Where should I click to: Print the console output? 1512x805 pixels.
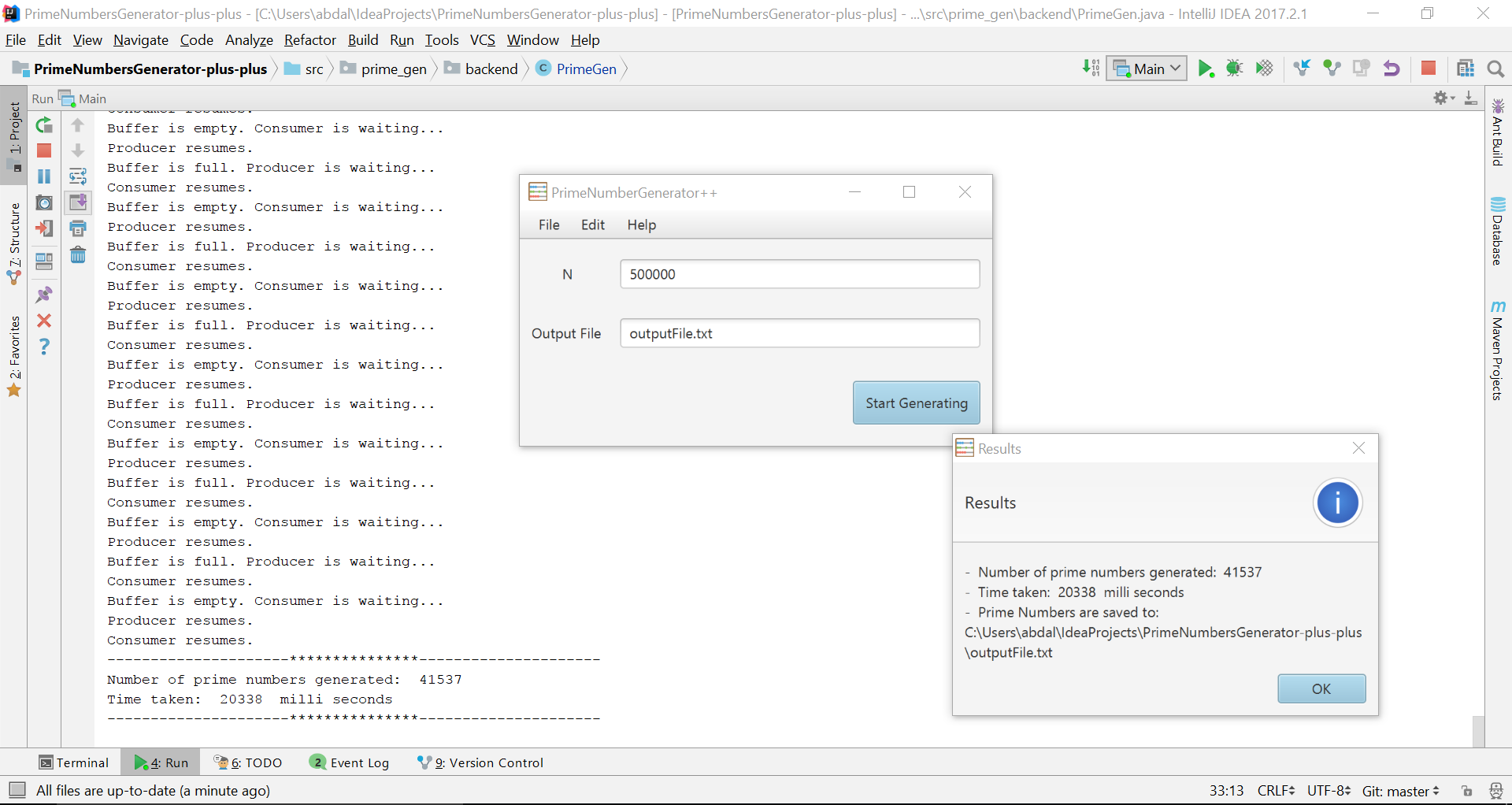pos(78,228)
